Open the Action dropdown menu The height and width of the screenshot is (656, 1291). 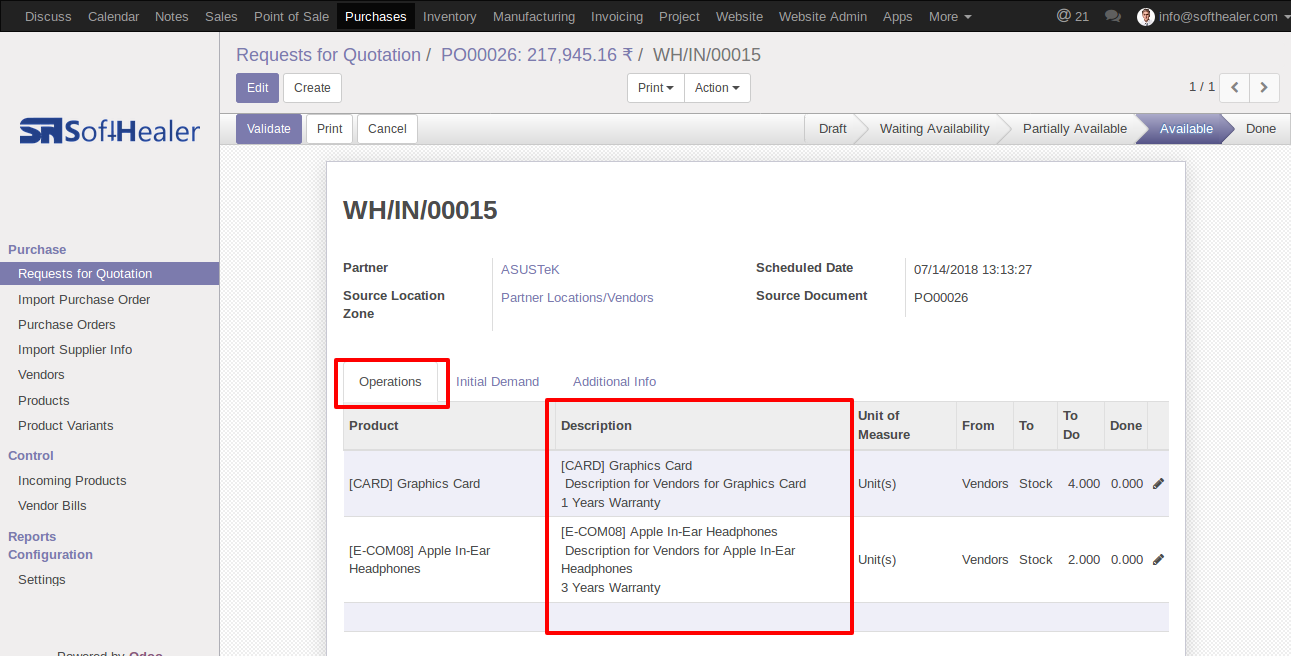tap(717, 88)
